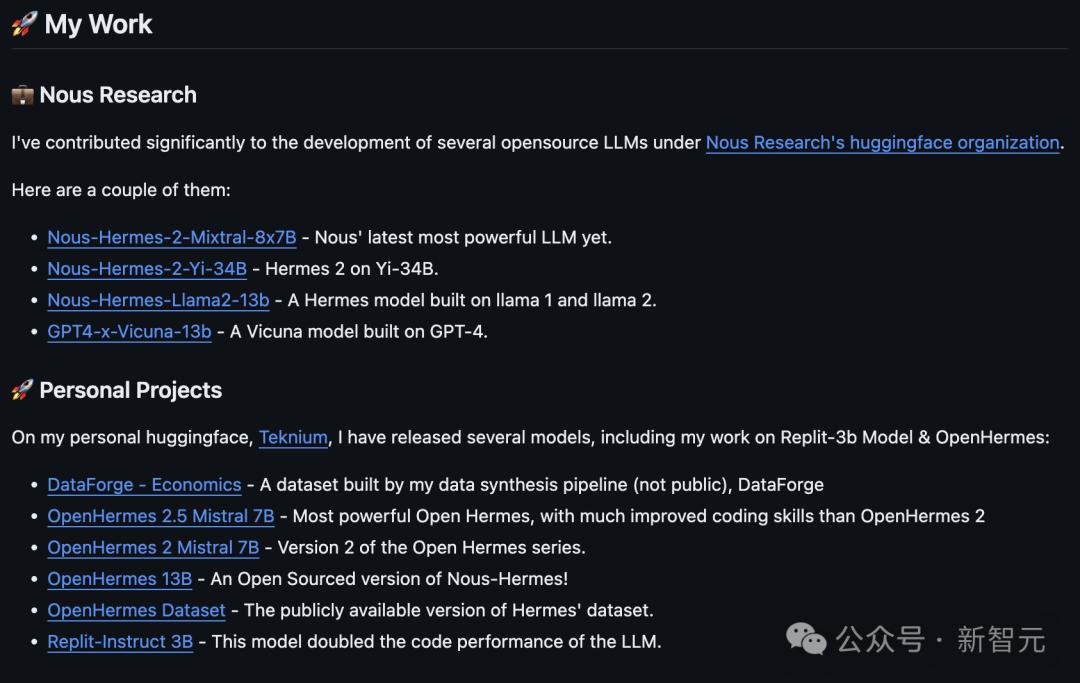Open the Nous-Hermes-2-Mixtral-8x7B model link
This screenshot has height=683, width=1080.
[x=172, y=237]
